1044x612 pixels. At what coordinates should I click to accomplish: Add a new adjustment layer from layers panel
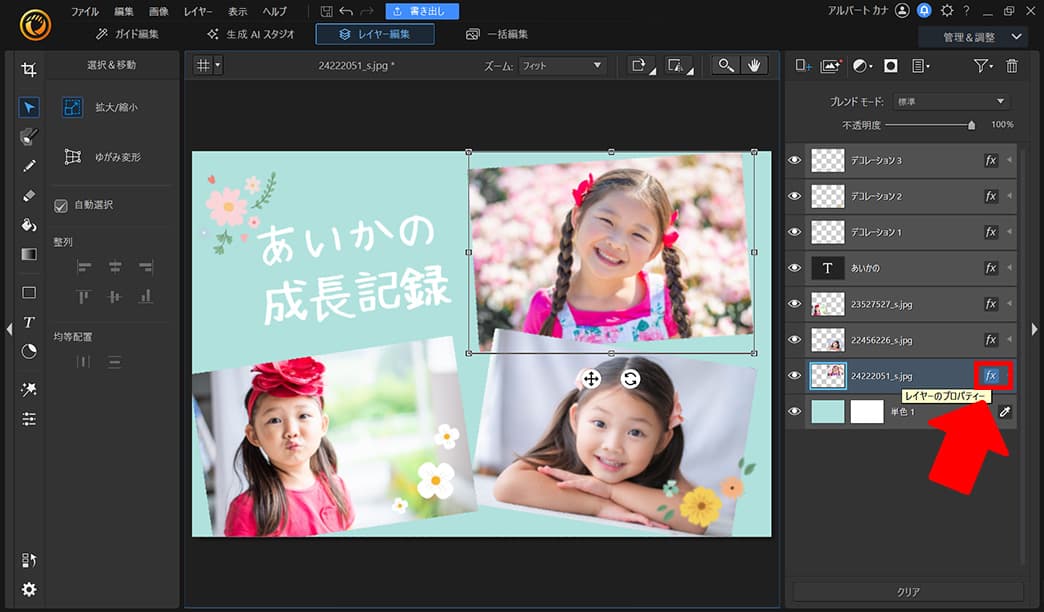click(862, 67)
